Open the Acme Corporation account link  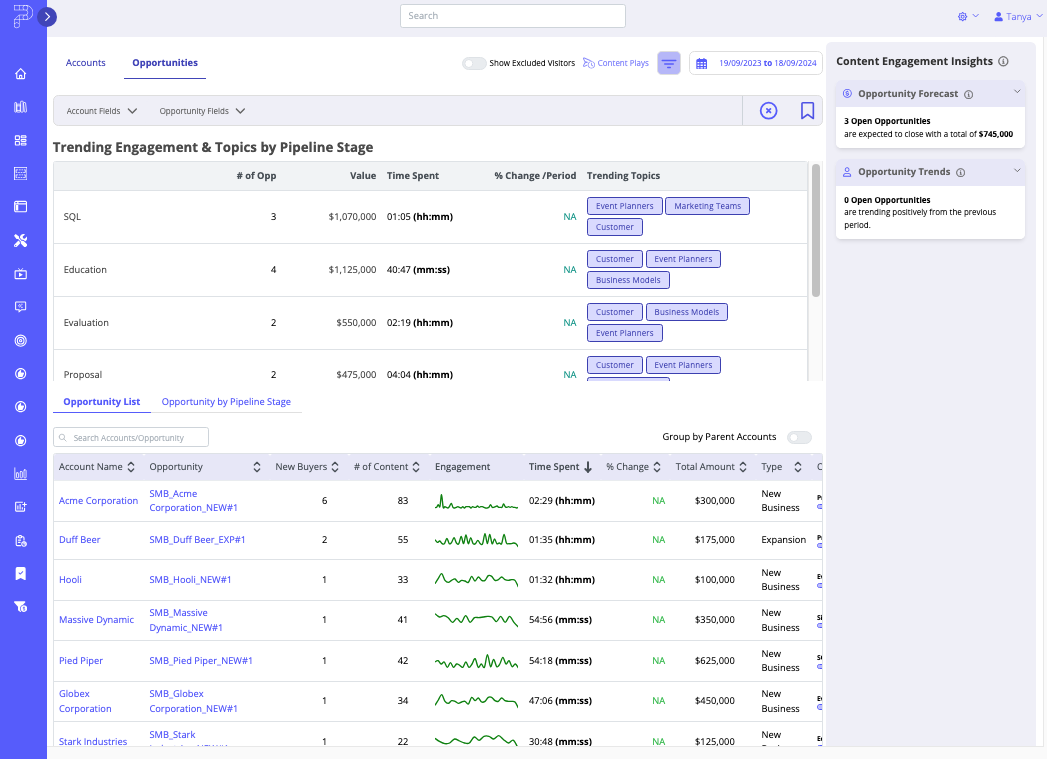98,500
